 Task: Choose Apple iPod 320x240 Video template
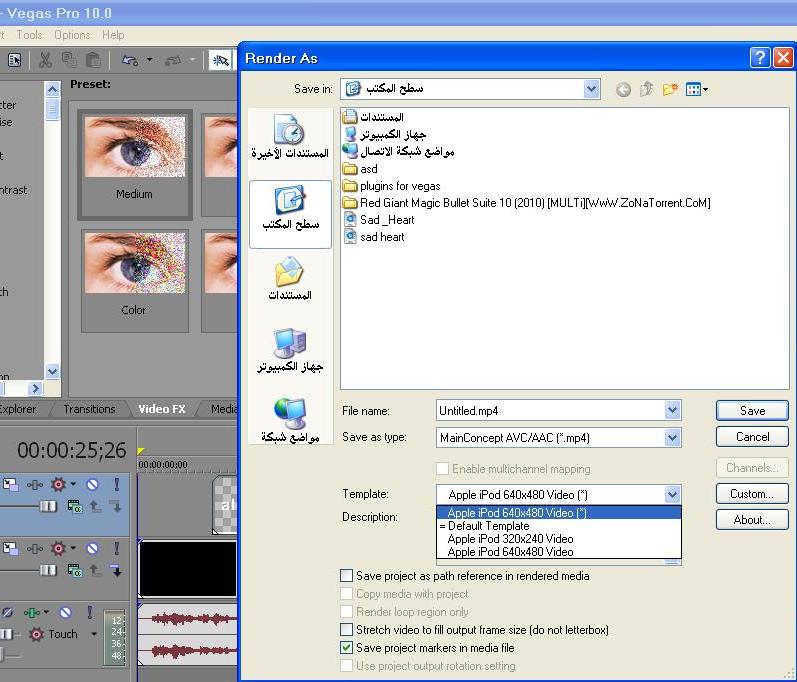pos(559,539)
